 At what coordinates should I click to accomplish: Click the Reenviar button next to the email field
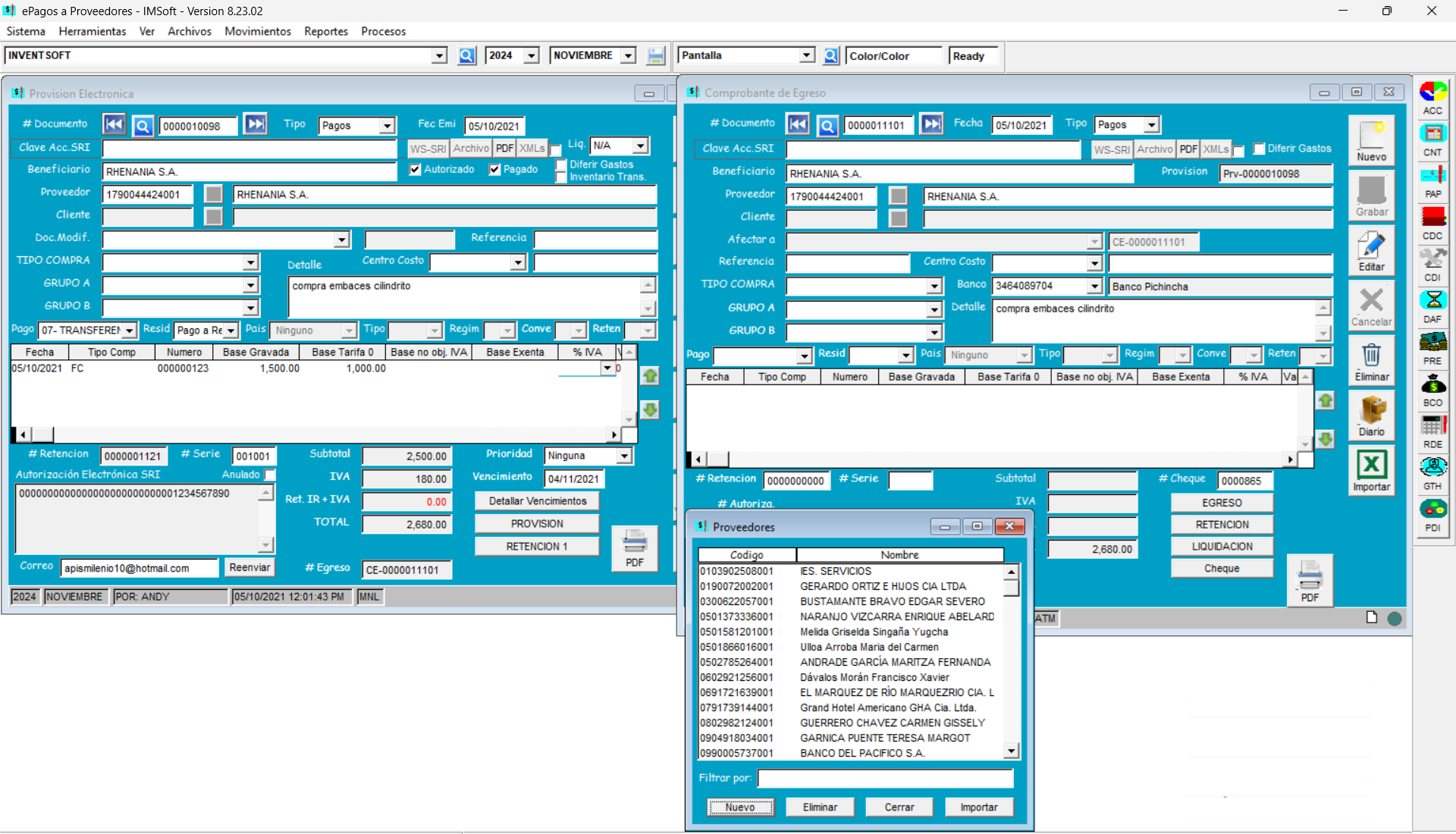[x=249, y=567]
